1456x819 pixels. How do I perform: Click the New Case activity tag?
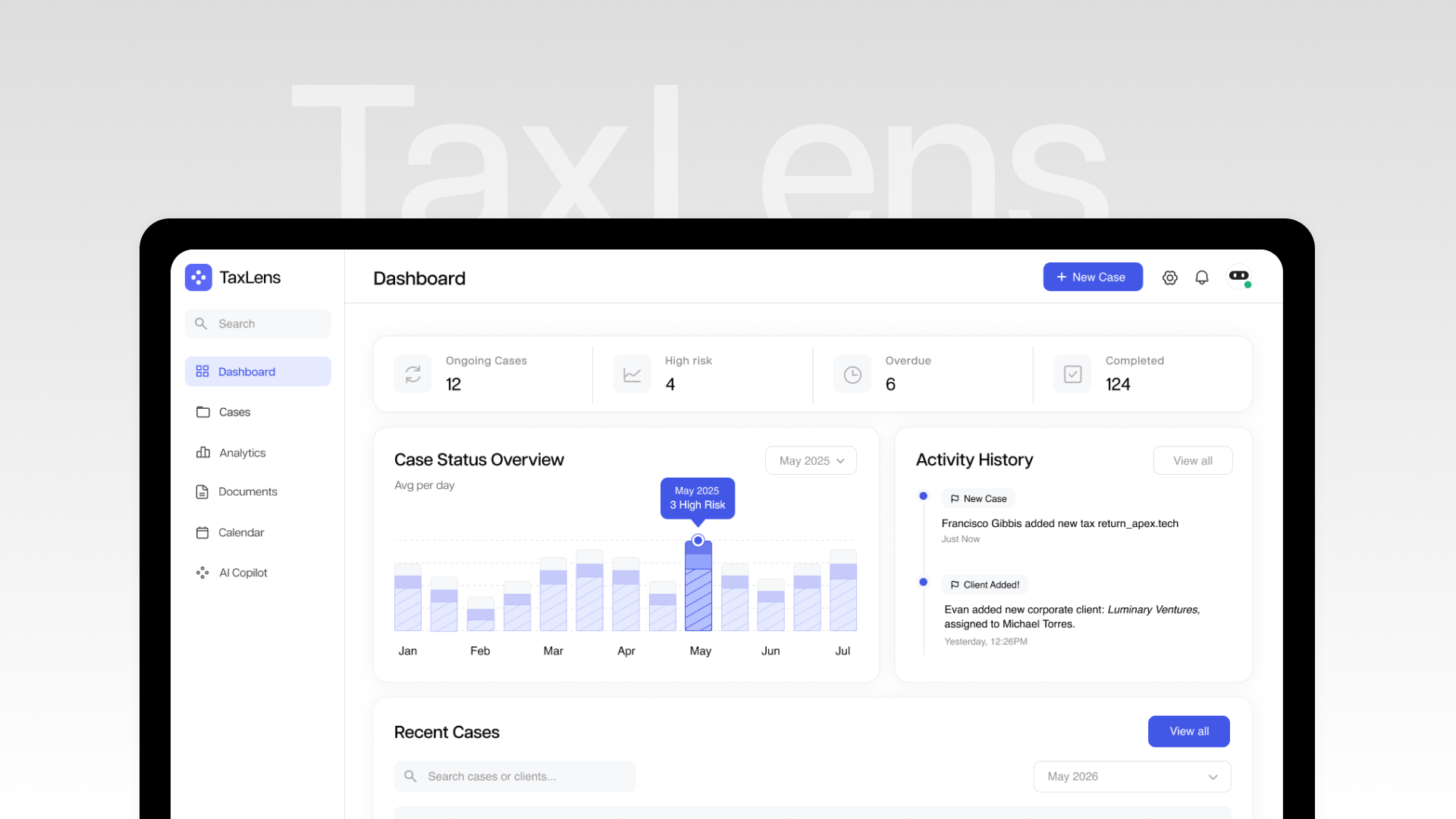pos(978,499)
